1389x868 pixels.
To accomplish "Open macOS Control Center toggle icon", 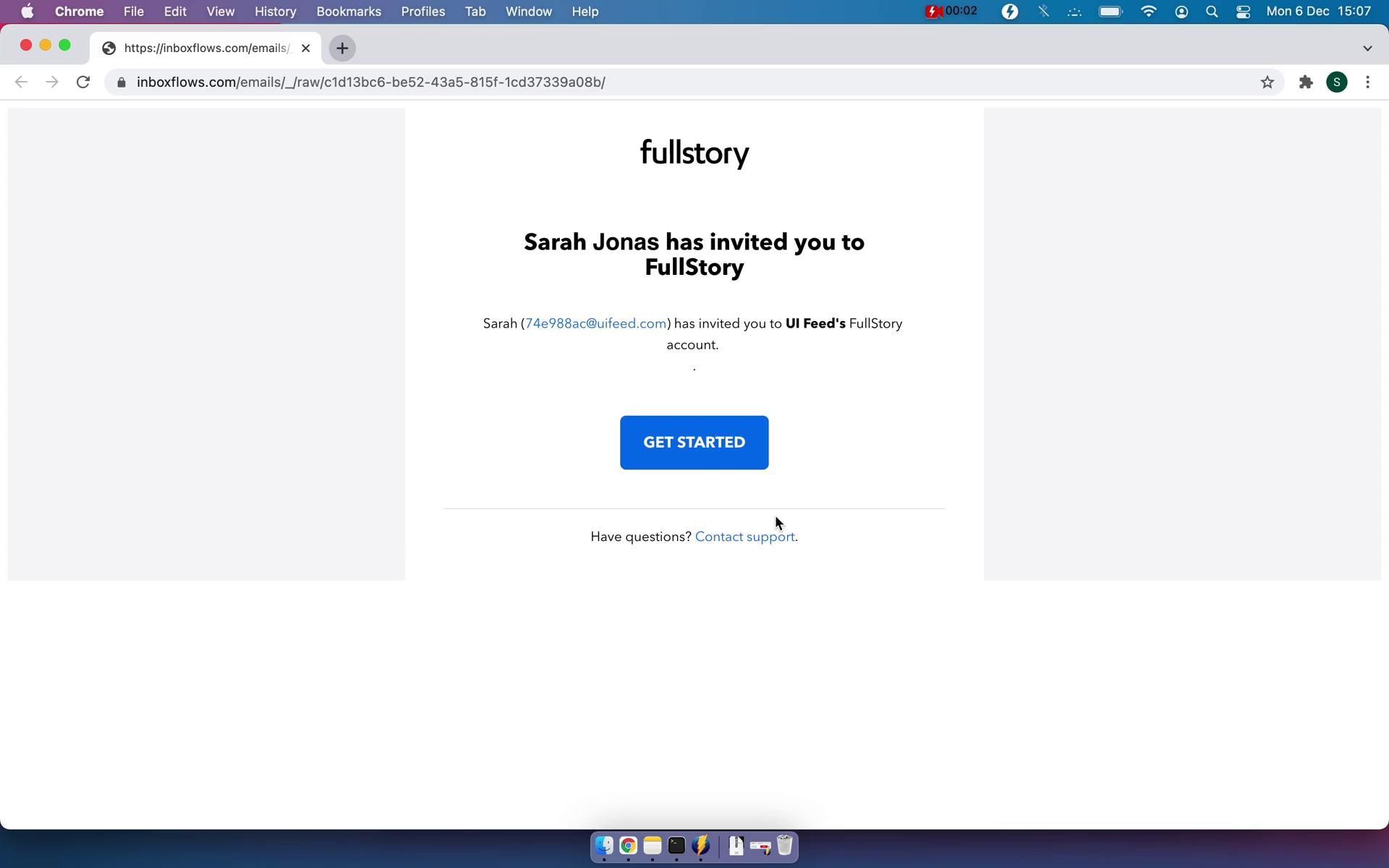I will 1243,12.
